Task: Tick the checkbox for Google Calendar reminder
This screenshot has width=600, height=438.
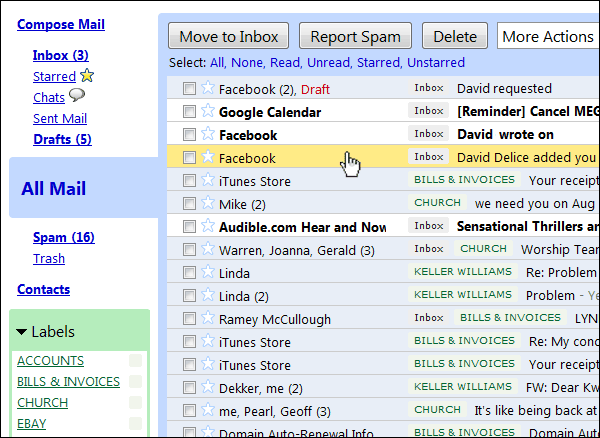Action: pyautogui.click(x=189, y=112)
